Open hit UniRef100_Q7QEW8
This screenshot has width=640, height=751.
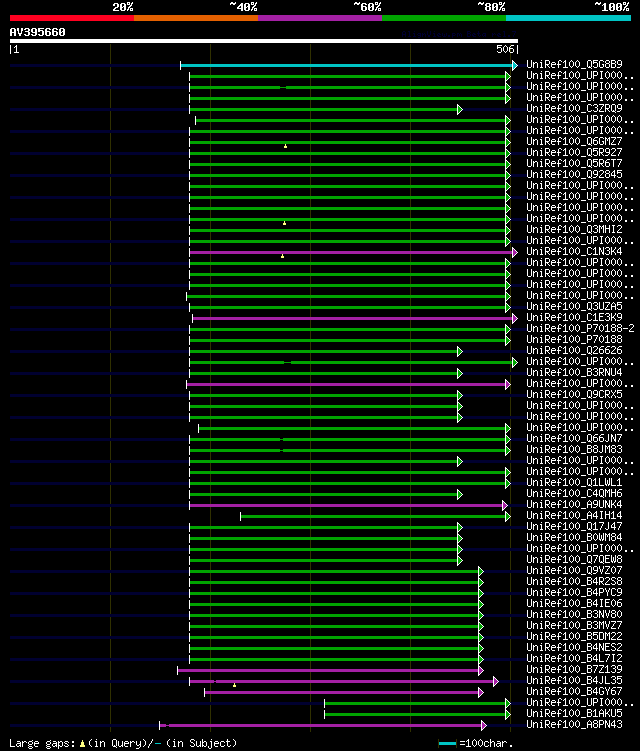574,560
